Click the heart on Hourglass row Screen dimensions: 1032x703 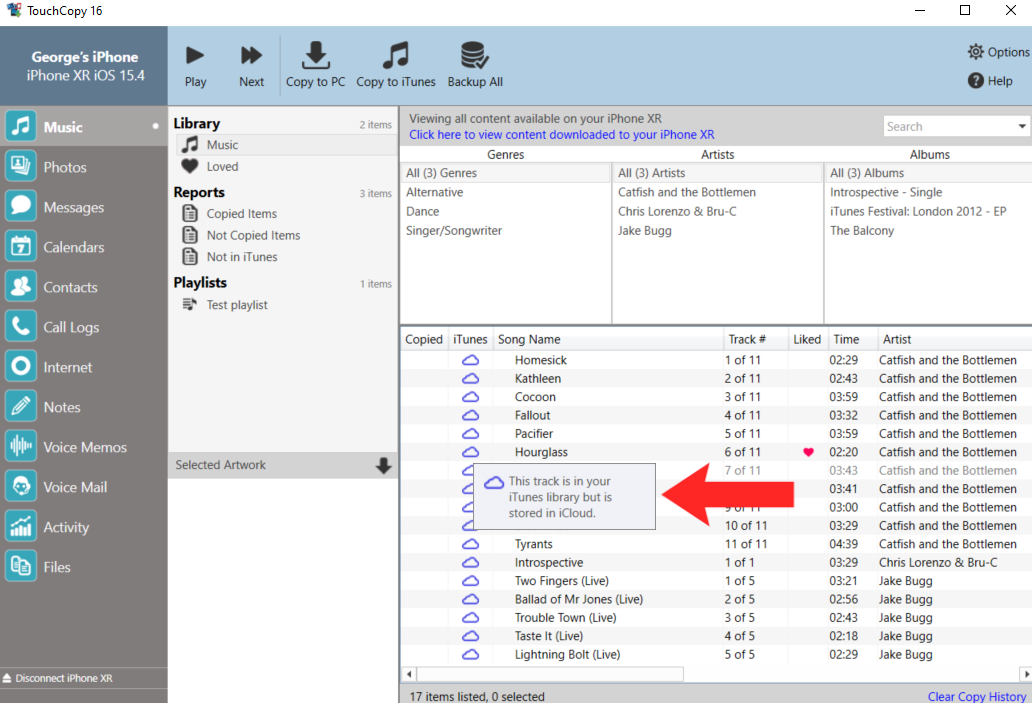(808, 452)
